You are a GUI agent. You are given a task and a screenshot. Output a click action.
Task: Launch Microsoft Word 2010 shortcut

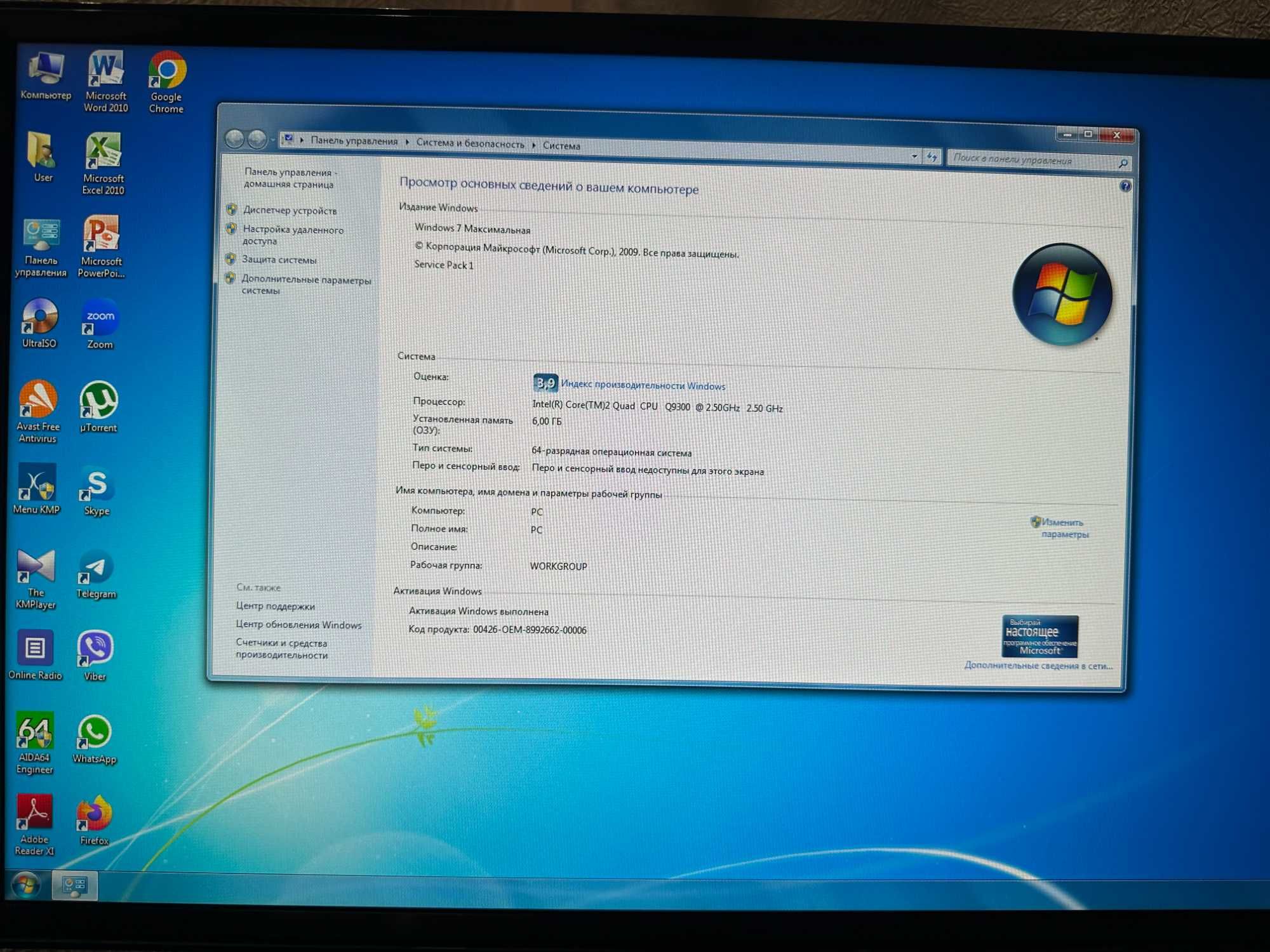point(105,81)
